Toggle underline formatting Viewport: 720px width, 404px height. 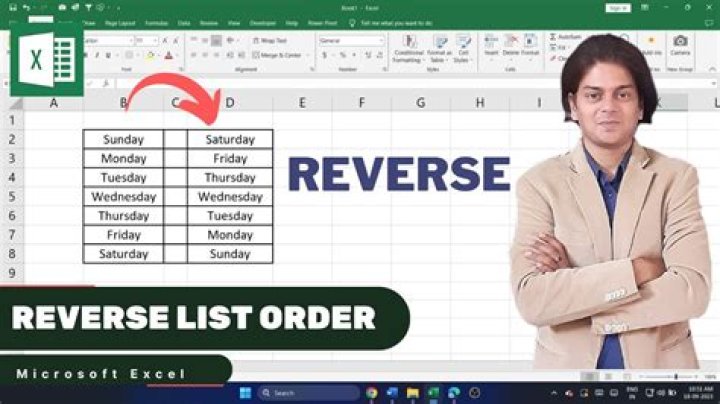108,56
